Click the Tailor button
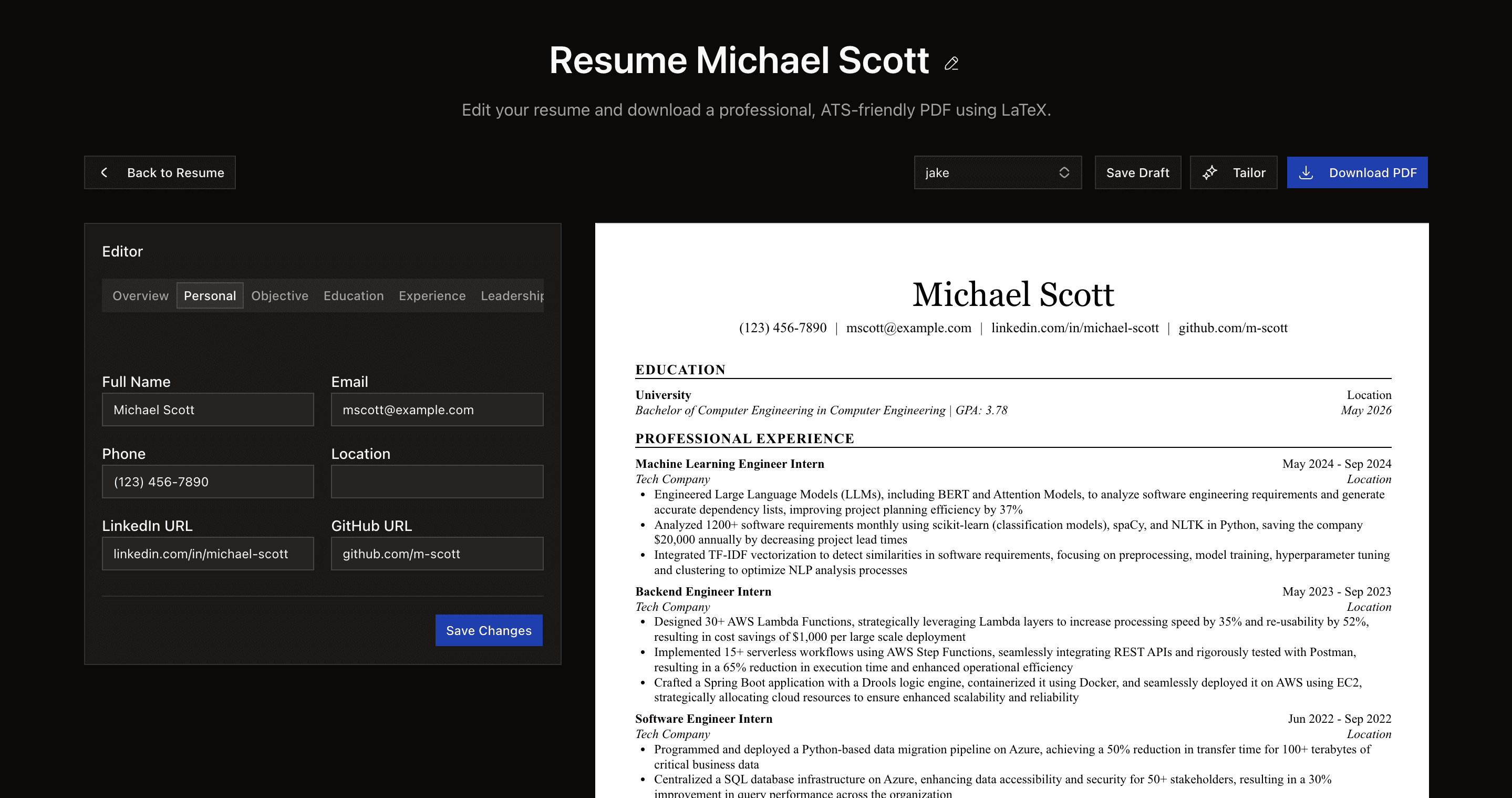 coord(1233,172)
